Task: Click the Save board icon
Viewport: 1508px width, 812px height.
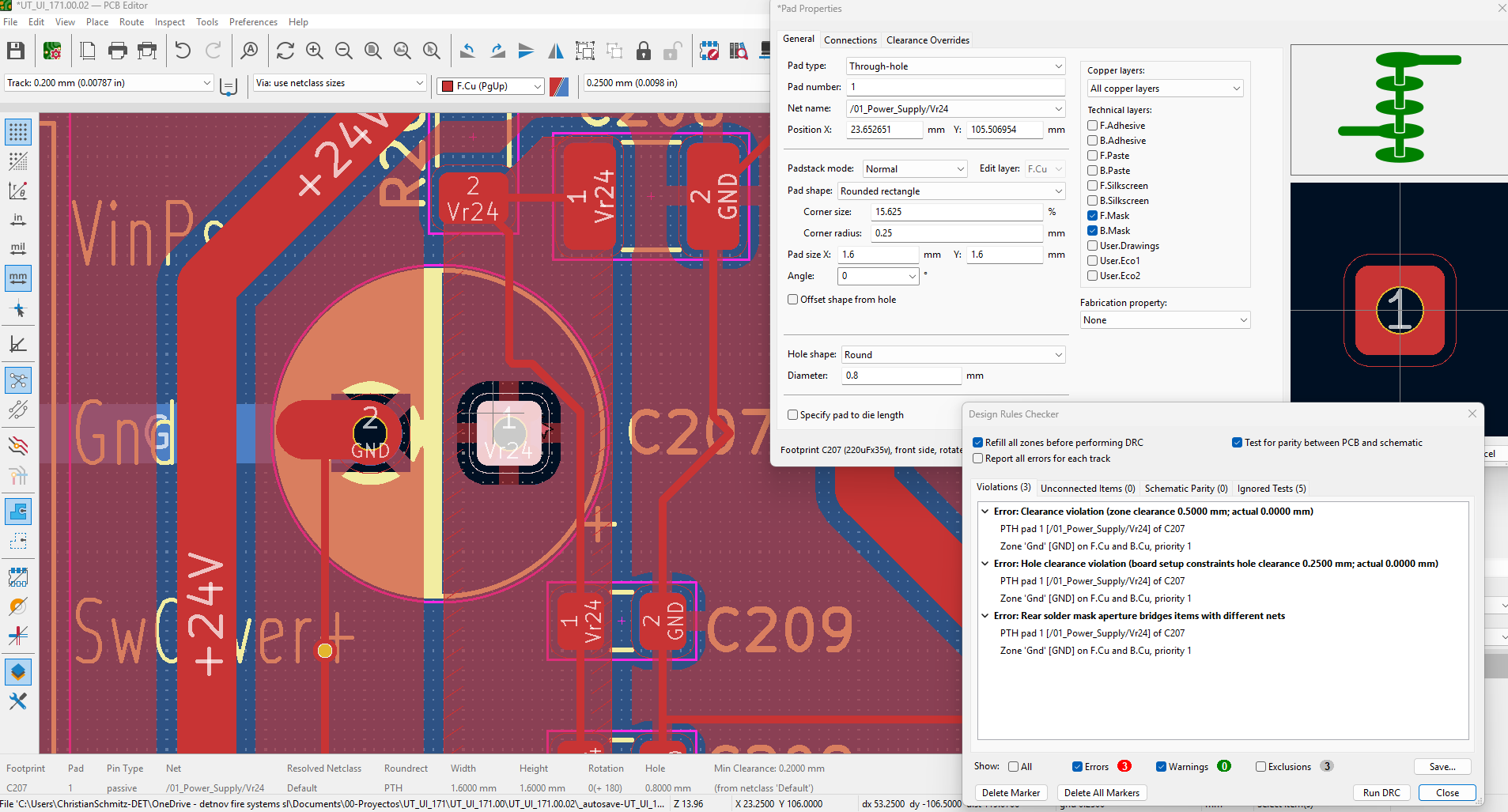Action: coord(16,51)
